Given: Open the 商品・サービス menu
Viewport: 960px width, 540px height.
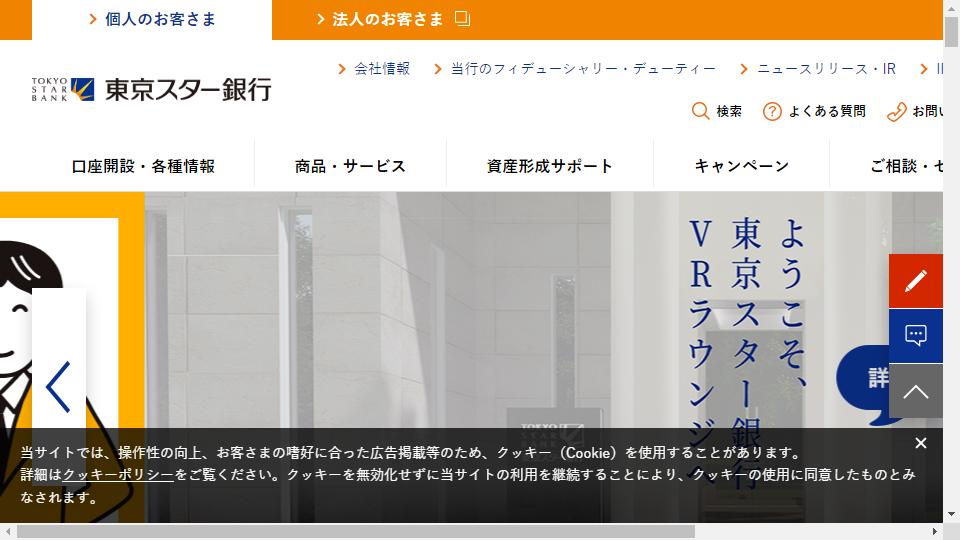Looking at the screenshot, I should click(x=350, y=166).
